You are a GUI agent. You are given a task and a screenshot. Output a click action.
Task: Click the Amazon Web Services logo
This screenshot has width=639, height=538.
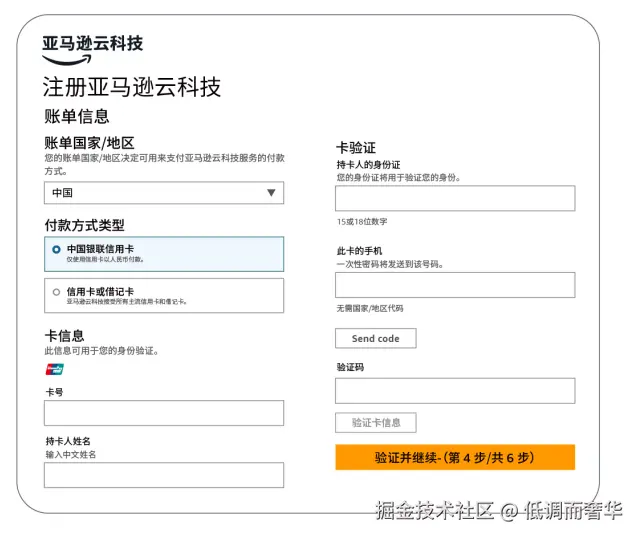(93, 50)
